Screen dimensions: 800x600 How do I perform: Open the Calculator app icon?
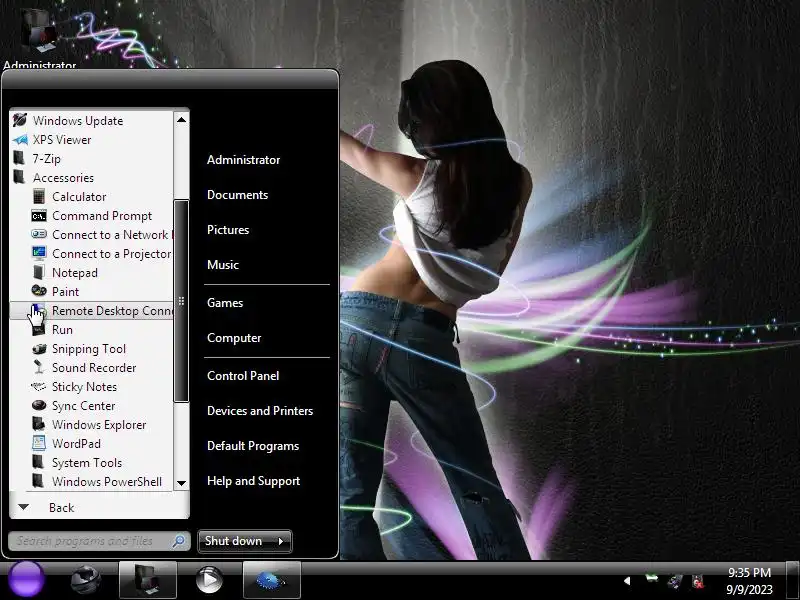pyautogui.click(x=39, y=196)
